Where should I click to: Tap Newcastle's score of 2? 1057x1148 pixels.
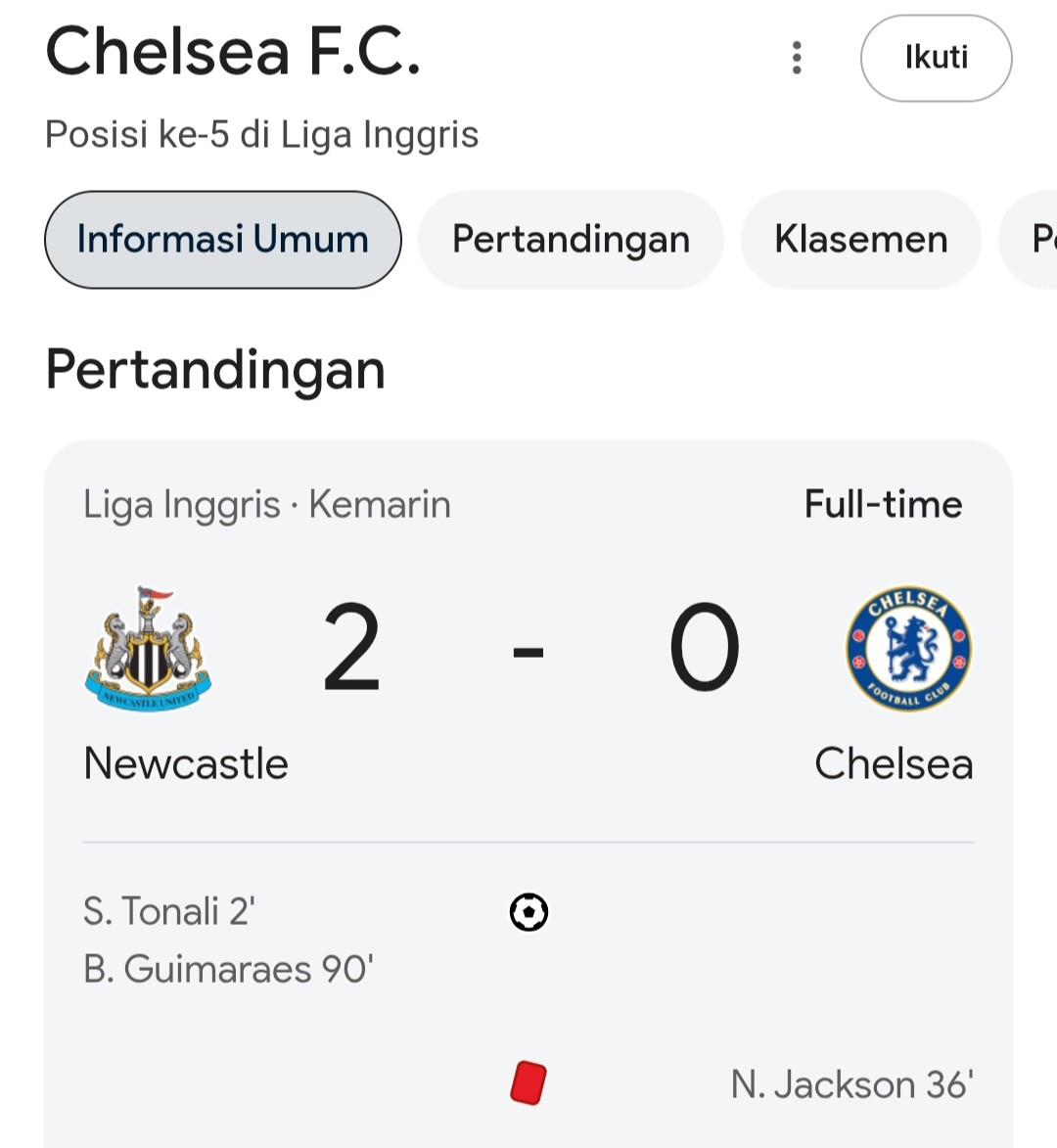coord(352,647)
